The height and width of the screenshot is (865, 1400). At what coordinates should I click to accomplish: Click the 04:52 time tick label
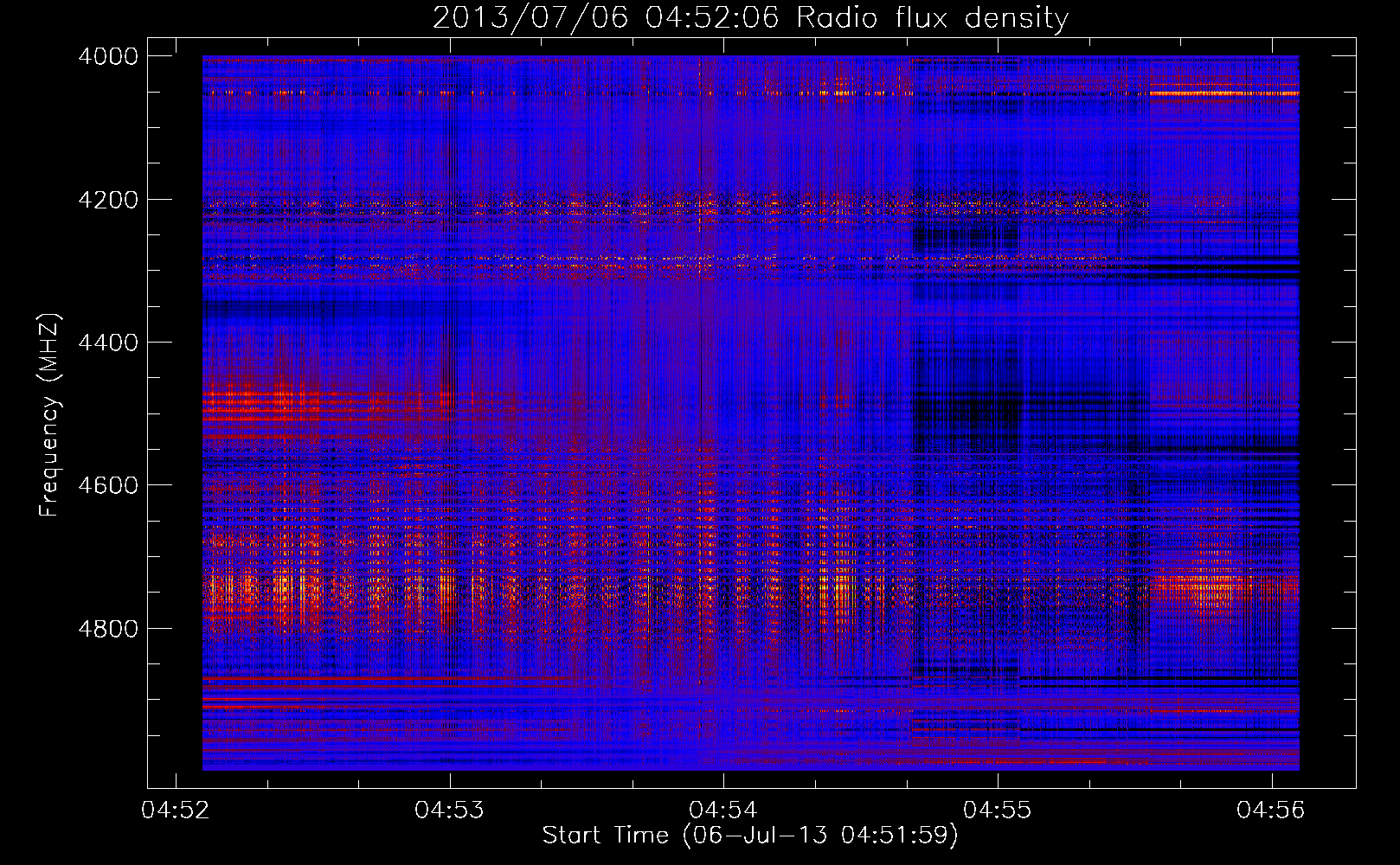tap(176, 810)
